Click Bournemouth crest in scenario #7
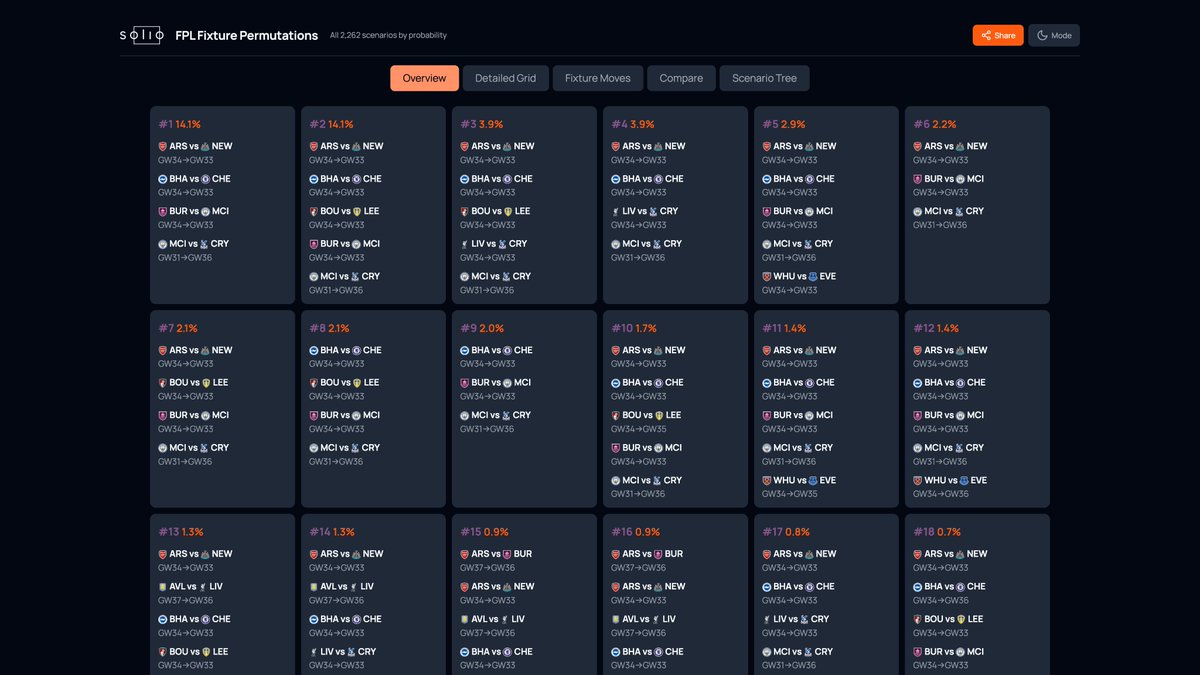 coord(163,383)
